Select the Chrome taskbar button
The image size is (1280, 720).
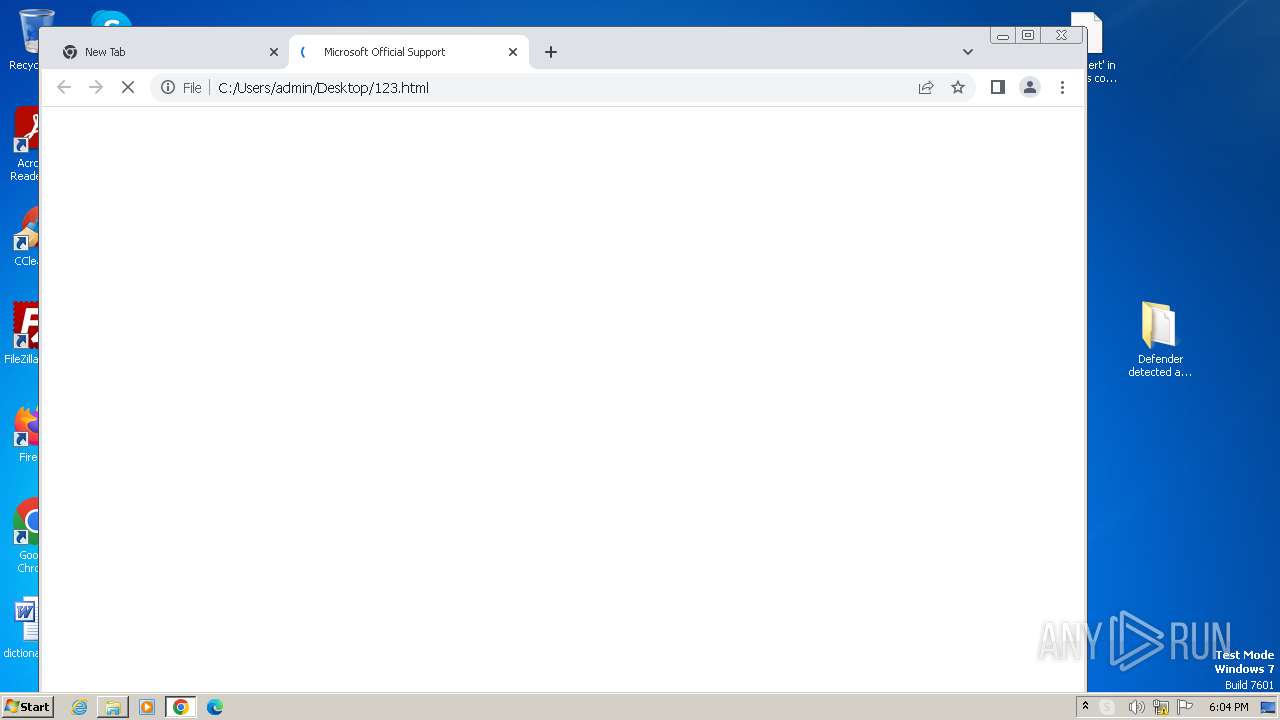click(x=181, y=707)
